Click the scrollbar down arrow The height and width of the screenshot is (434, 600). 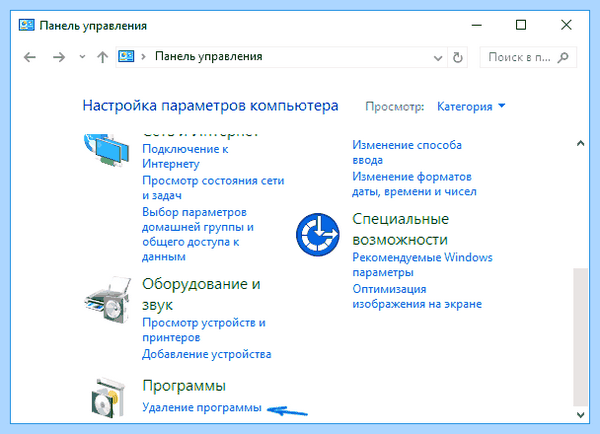coord(580,414)
